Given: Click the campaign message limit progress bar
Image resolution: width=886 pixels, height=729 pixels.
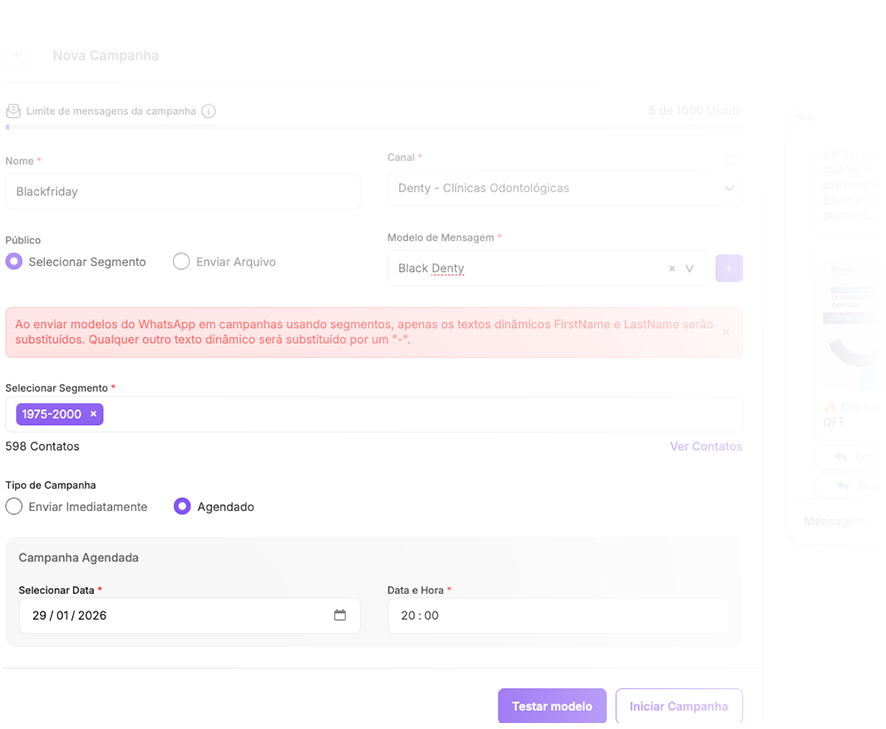Looking at the screenshot, I should (373, 127).
